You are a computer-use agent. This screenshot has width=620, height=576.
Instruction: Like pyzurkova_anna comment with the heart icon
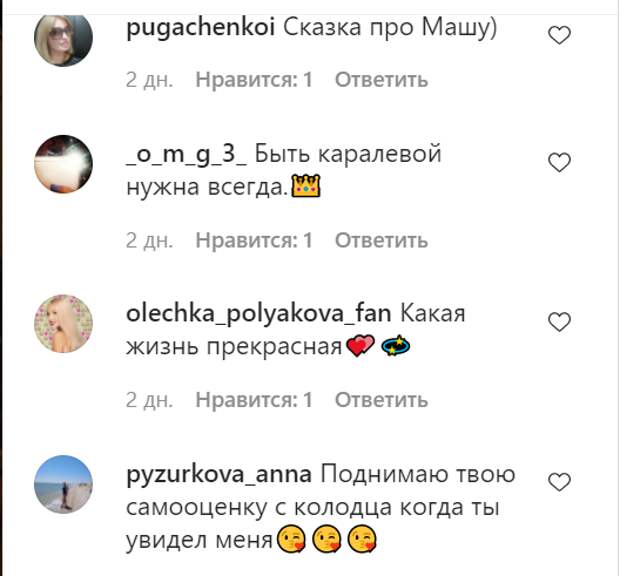click(x=559, y=482)
